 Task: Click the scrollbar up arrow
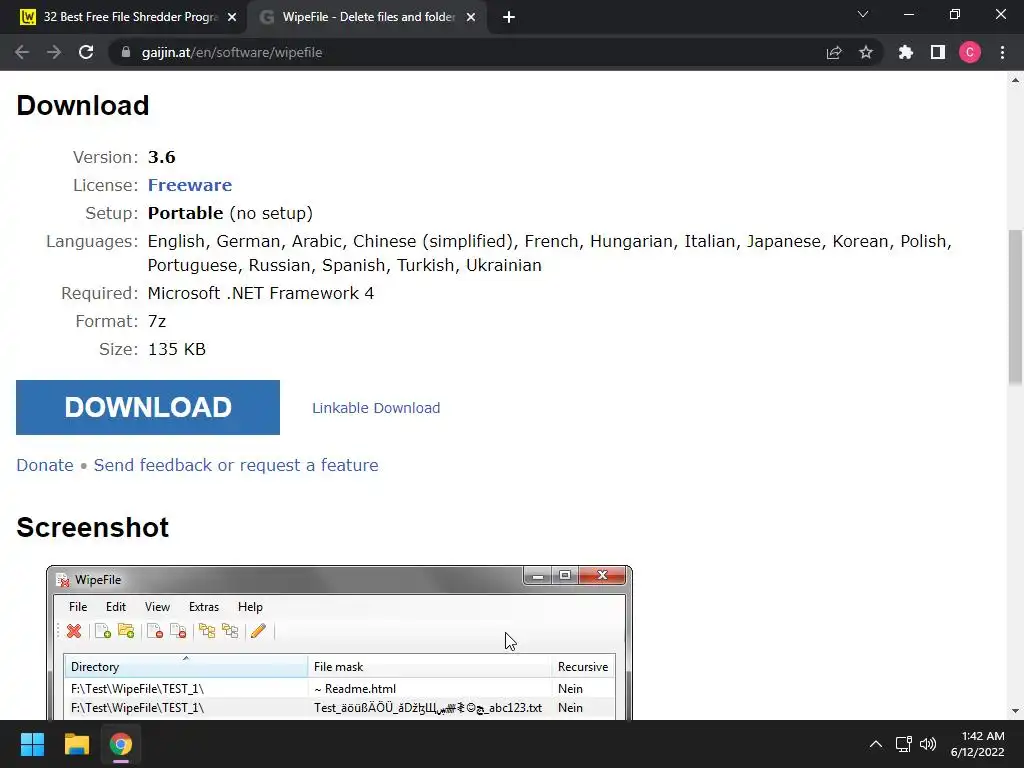click(x=1015, y=80)
